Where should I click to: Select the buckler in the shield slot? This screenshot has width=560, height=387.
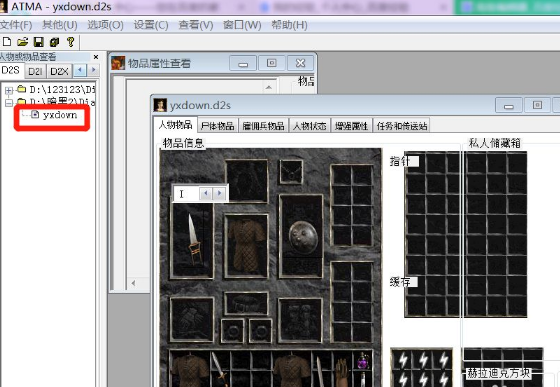[303, 237]
